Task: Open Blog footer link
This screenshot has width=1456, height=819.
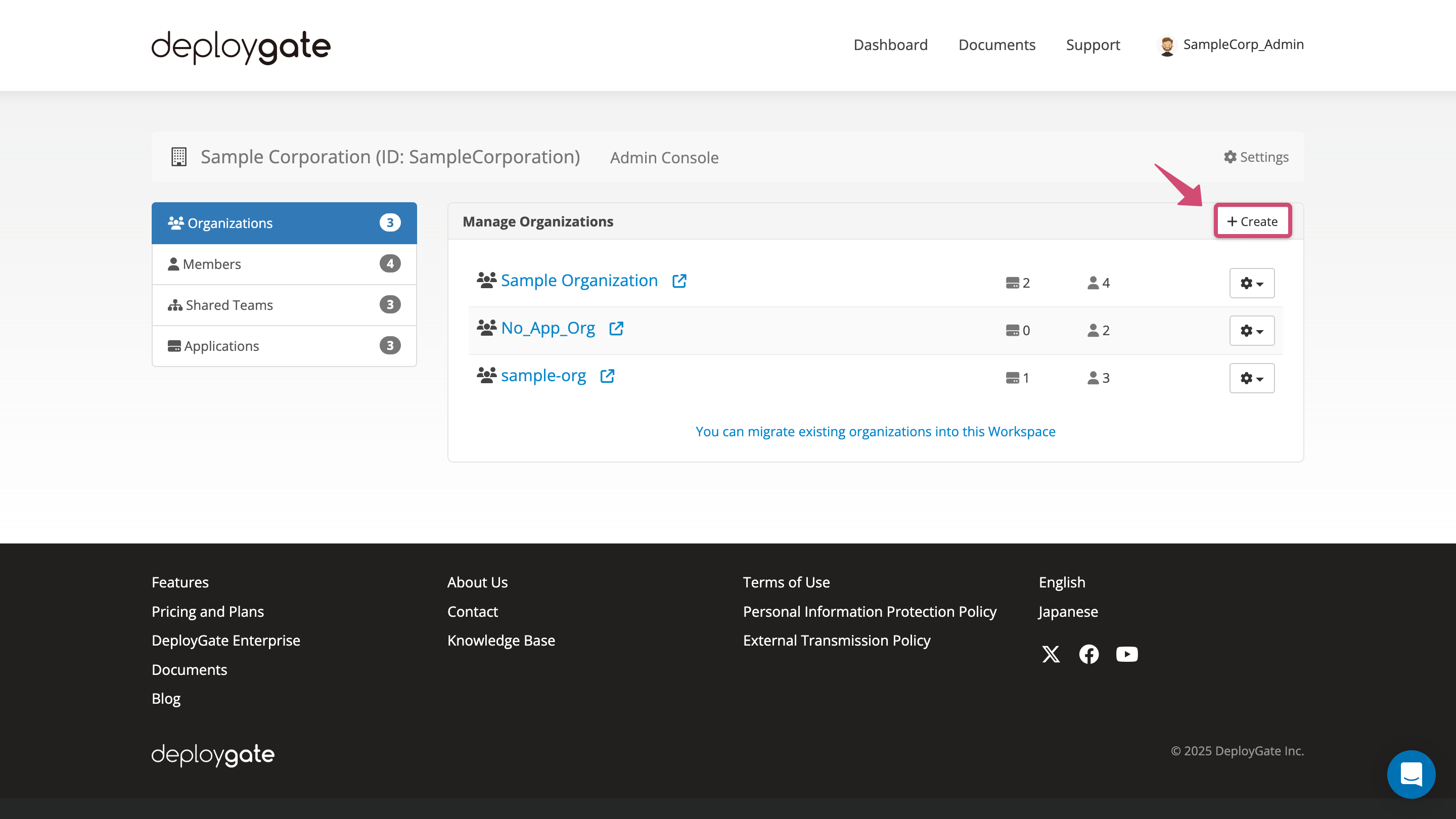Action: (166, 699)
